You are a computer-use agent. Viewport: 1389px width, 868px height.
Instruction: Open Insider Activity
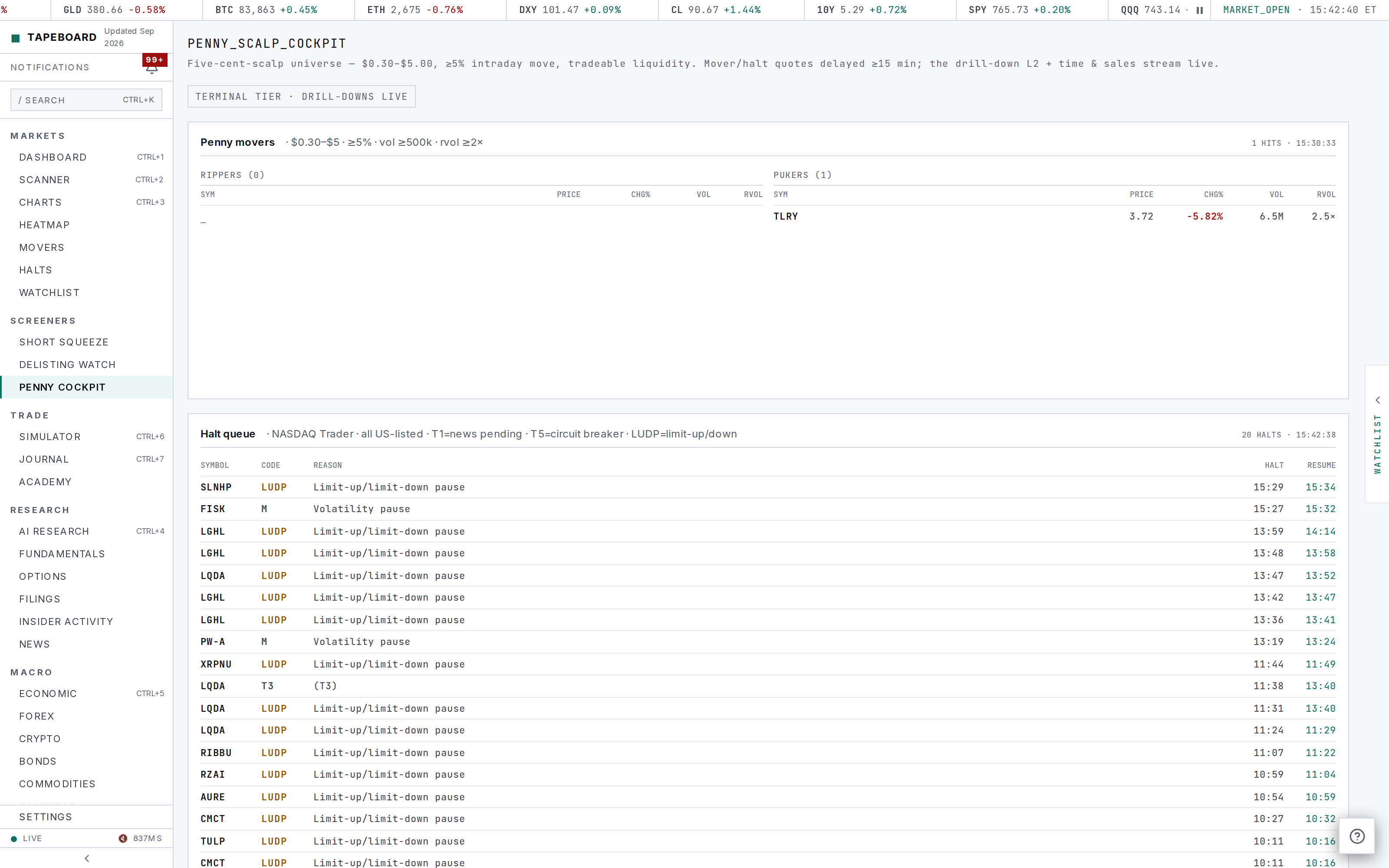[x=87, y=622]
